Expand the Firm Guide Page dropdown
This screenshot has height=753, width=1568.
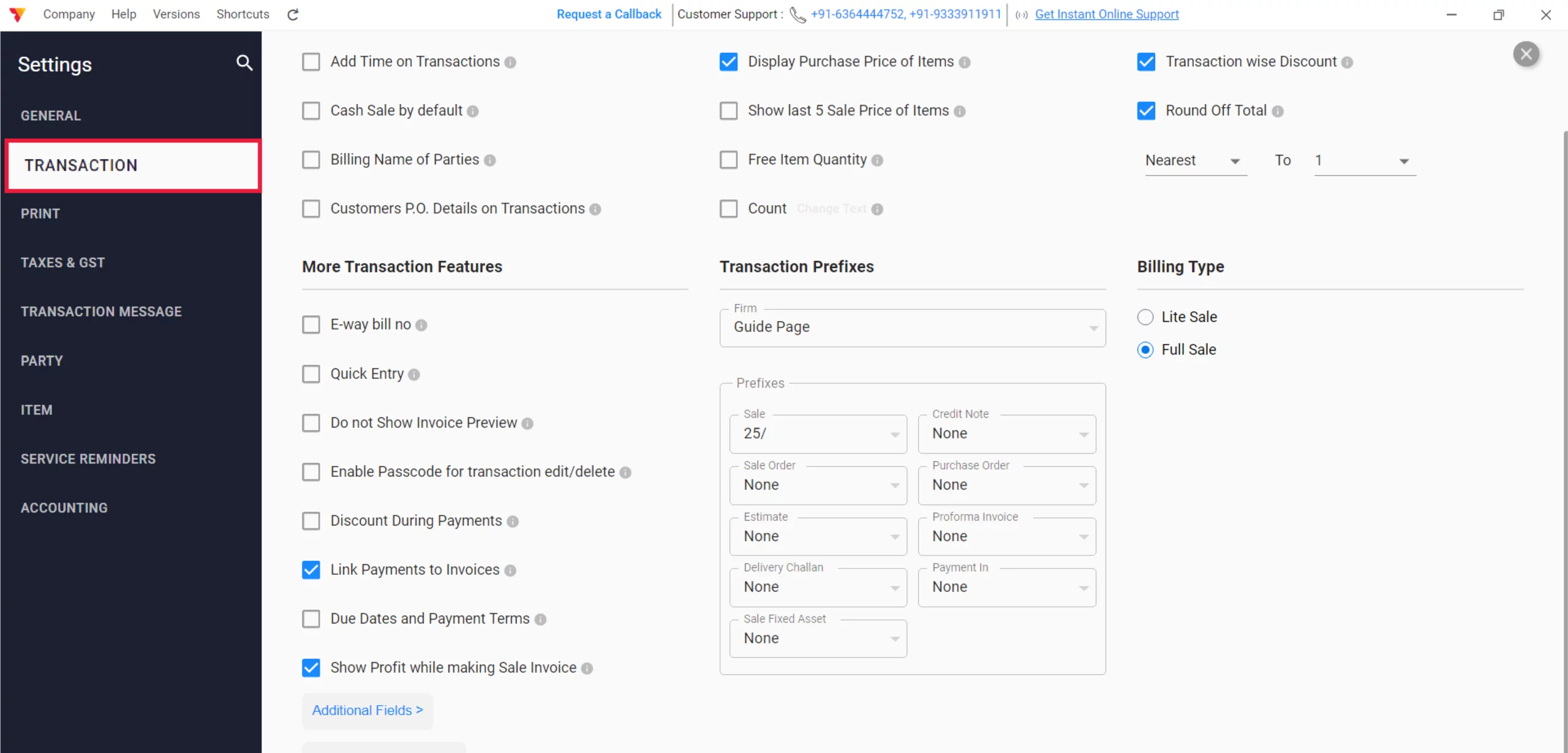(912, 328)
